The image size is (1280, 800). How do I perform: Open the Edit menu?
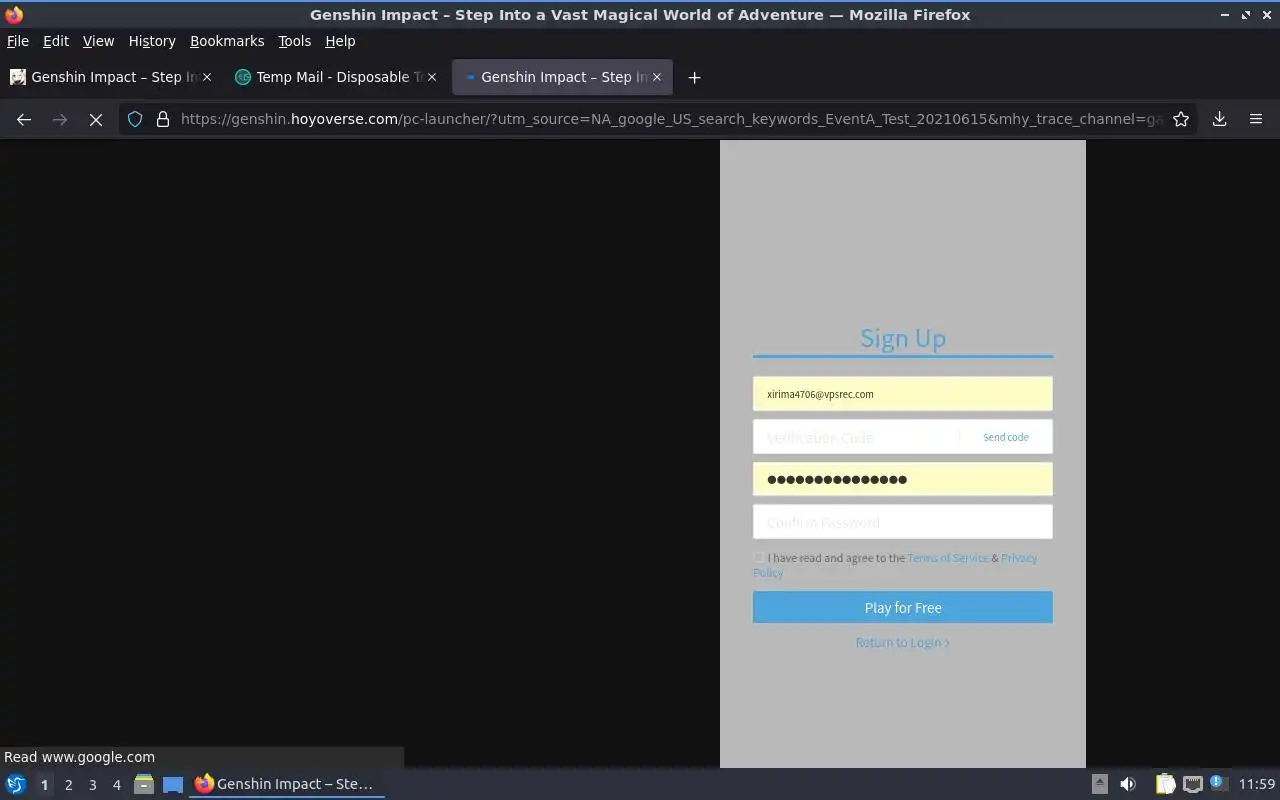[56, 41]
